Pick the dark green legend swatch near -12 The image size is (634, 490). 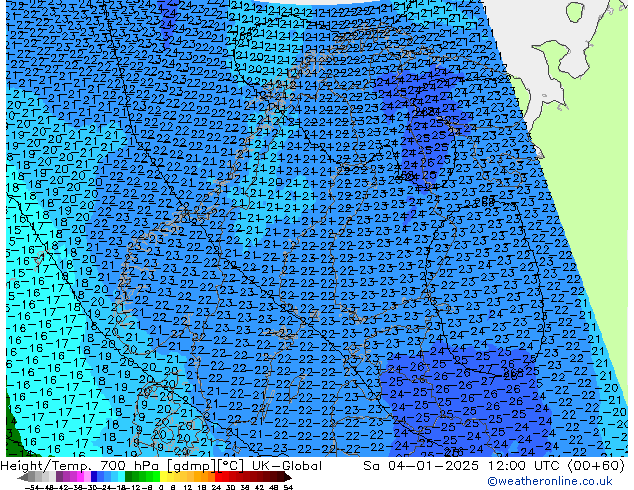[129, 476]
